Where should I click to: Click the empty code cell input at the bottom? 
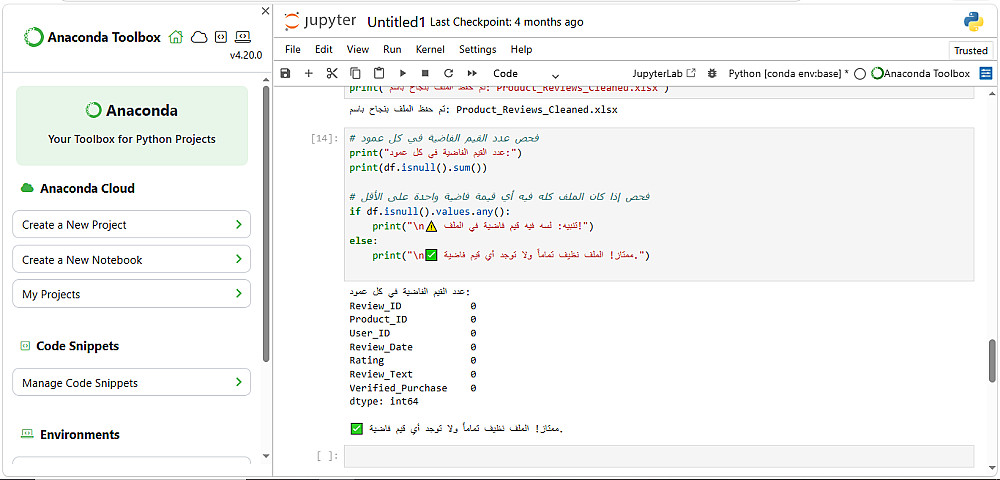[x=659, y=456]
